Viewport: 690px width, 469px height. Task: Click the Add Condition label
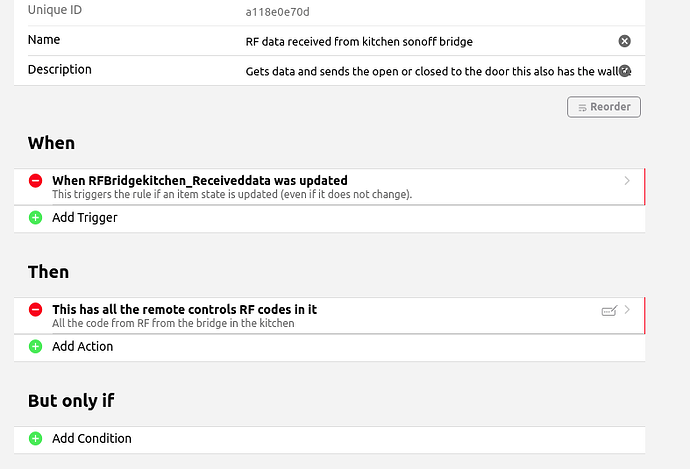(x=92, y=438)
